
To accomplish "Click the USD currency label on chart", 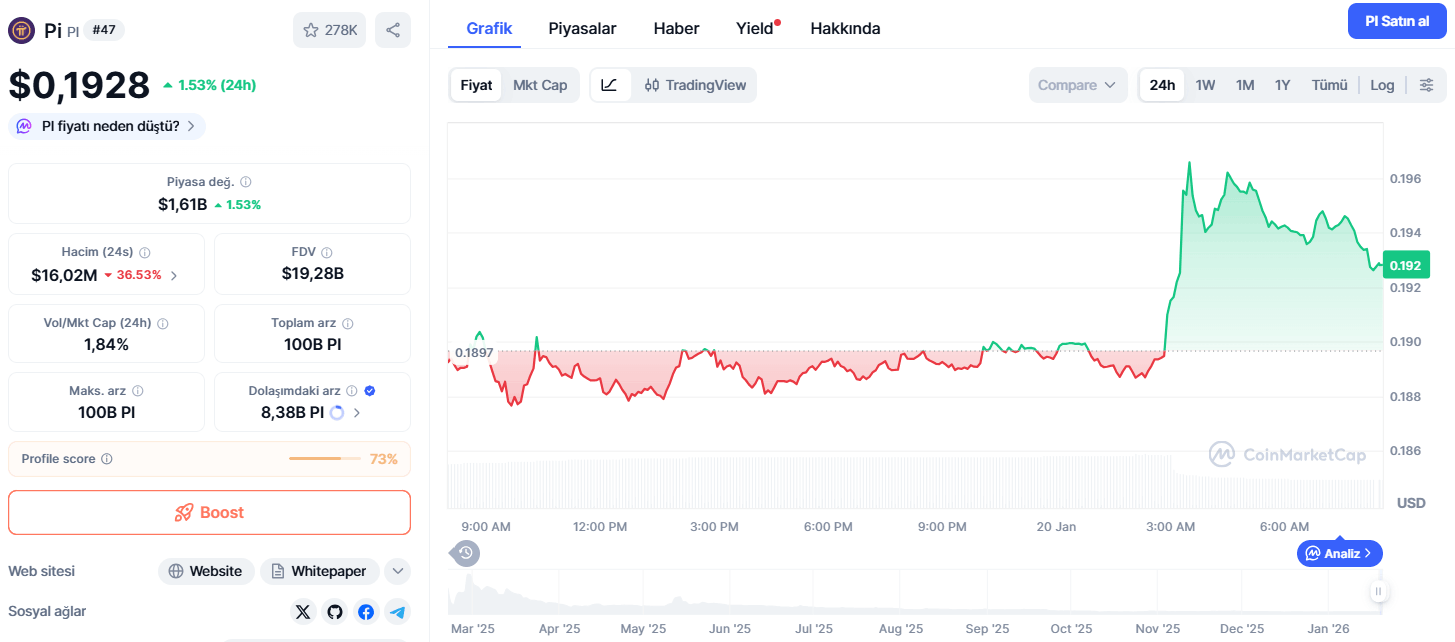I will pos(1411,503).
